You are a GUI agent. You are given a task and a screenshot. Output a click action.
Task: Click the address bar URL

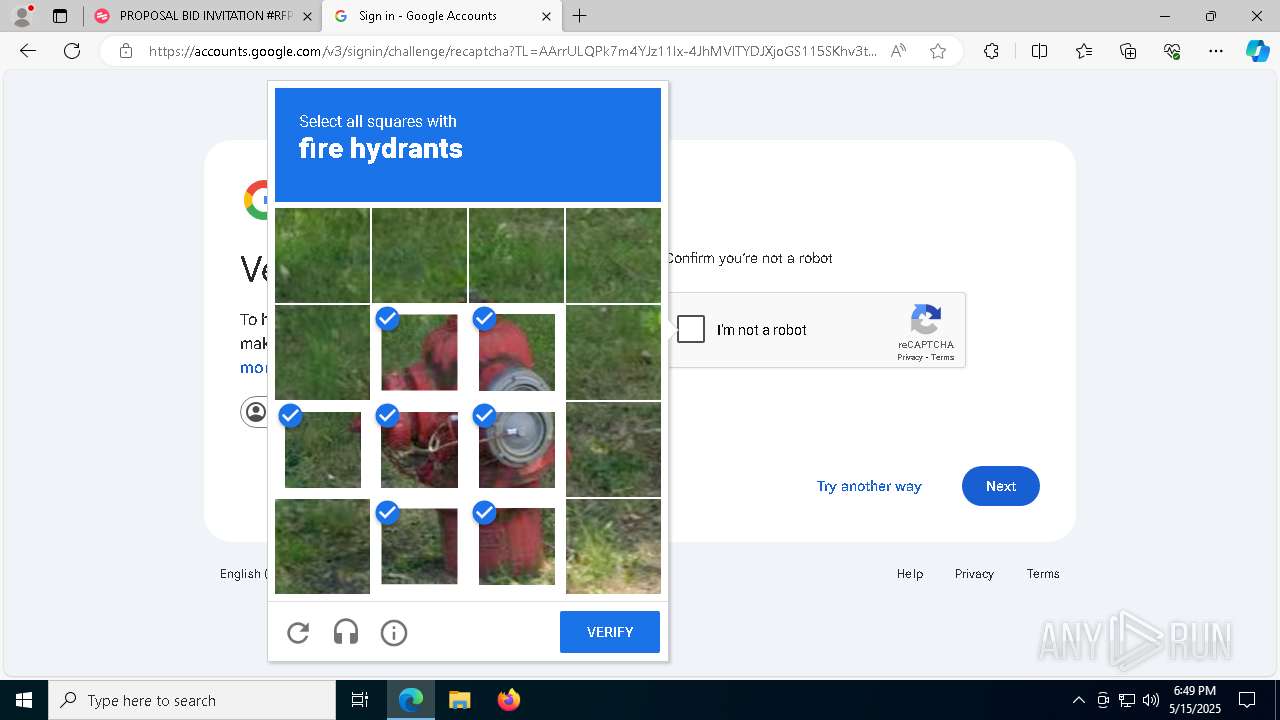coord(513,51)
